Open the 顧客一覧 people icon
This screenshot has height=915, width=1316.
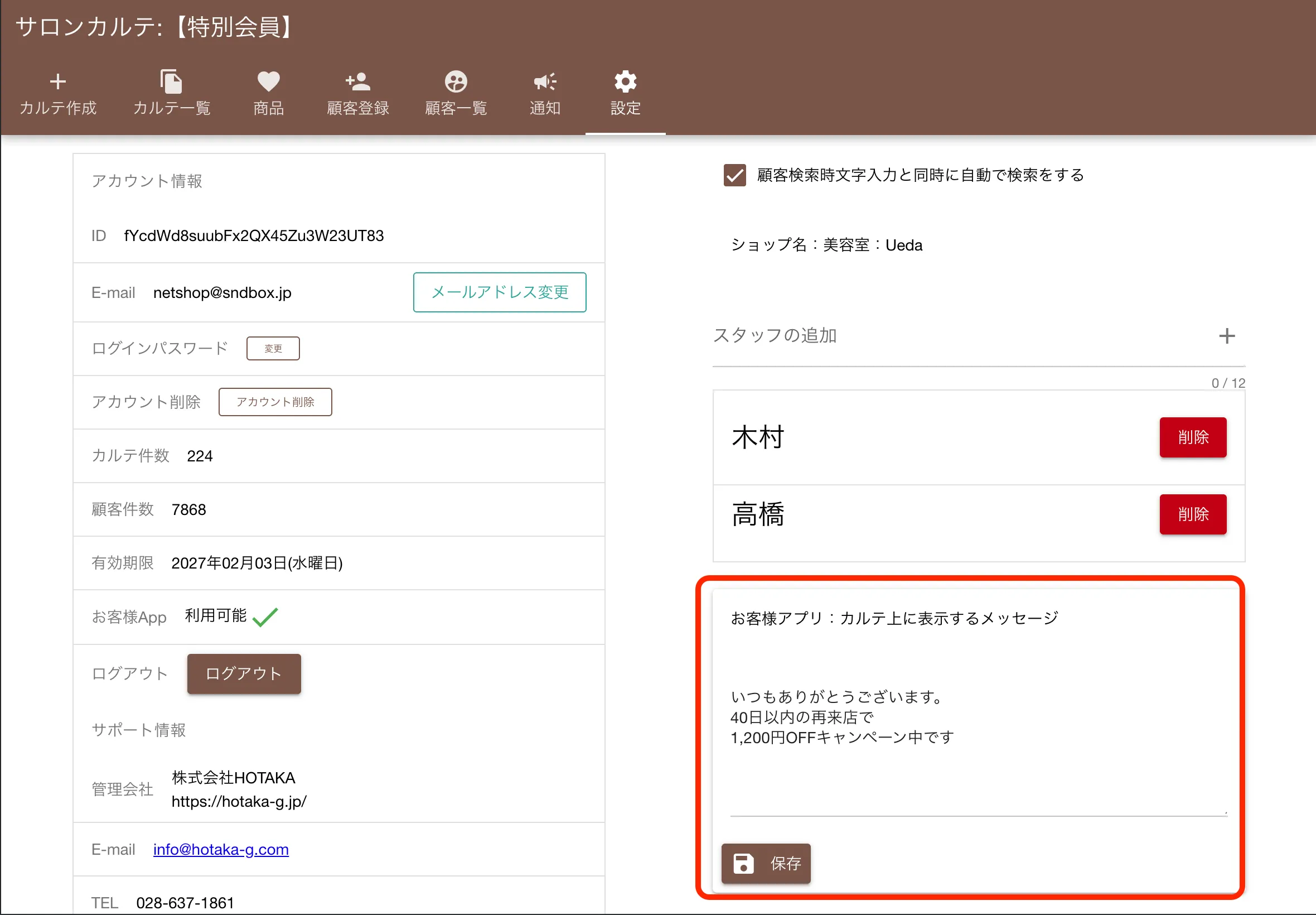pos(454,81)
